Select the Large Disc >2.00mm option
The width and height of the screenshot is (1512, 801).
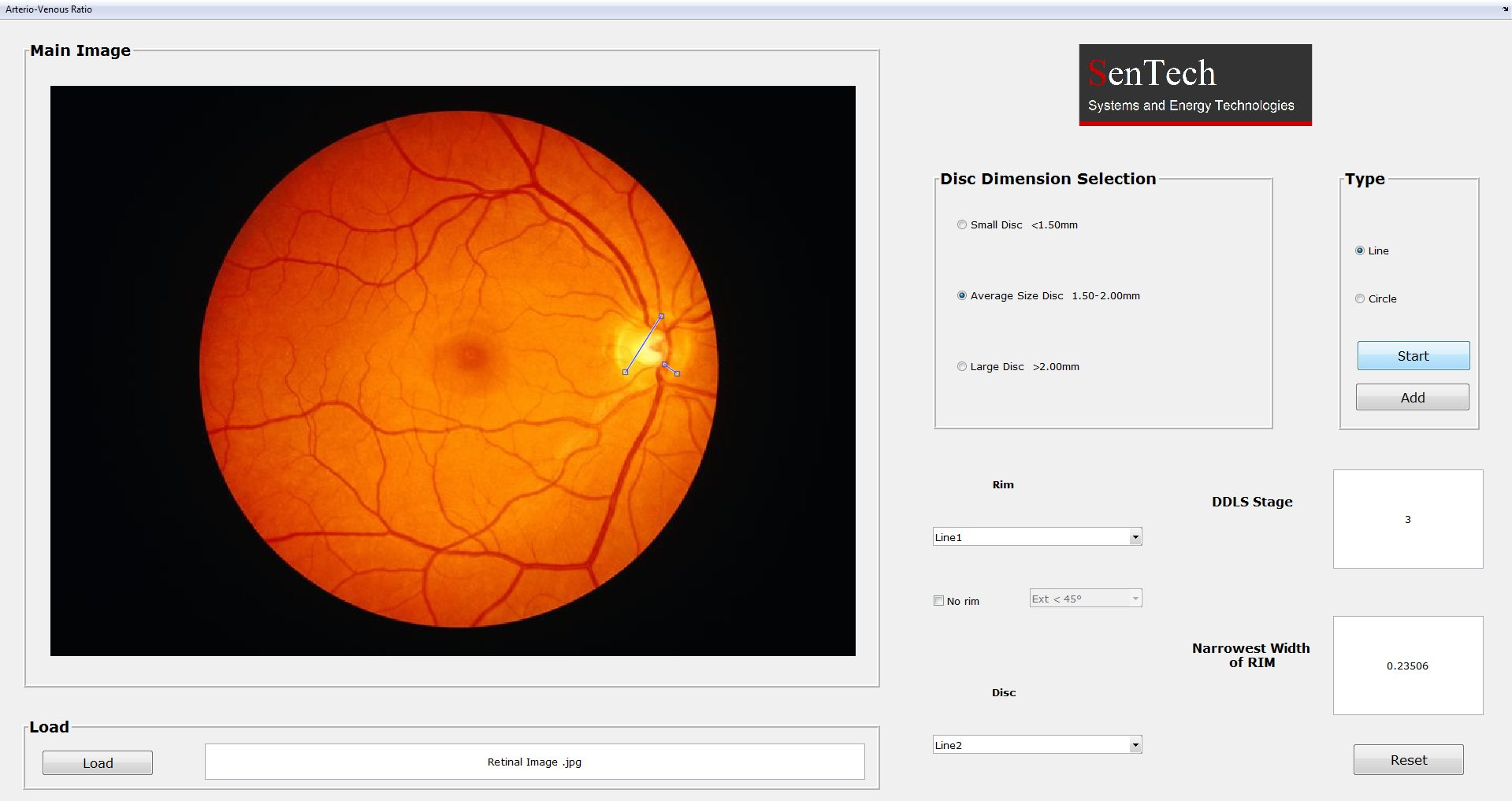pyautogui.click(x=961, y=366)
